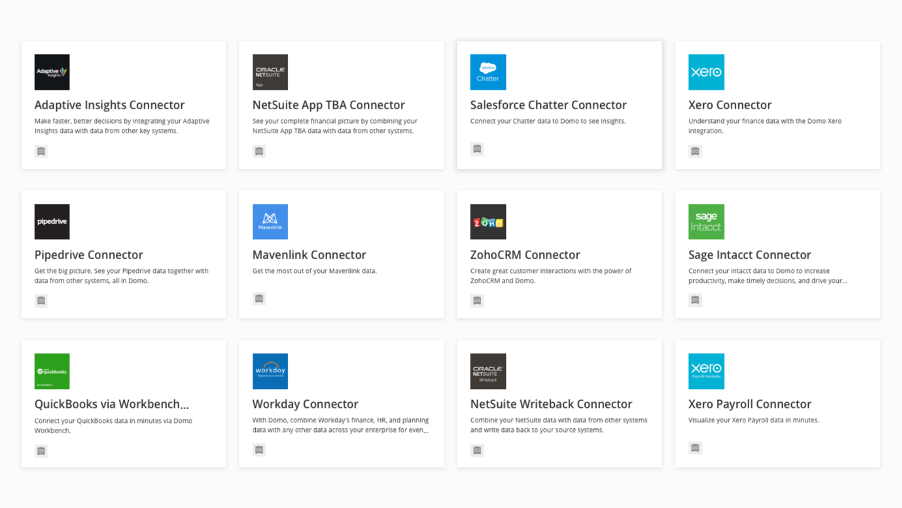The height and width of the screenshot is (508, 902).
Task: Select the Pipedrive logo icon
Action: coord(52,222)
